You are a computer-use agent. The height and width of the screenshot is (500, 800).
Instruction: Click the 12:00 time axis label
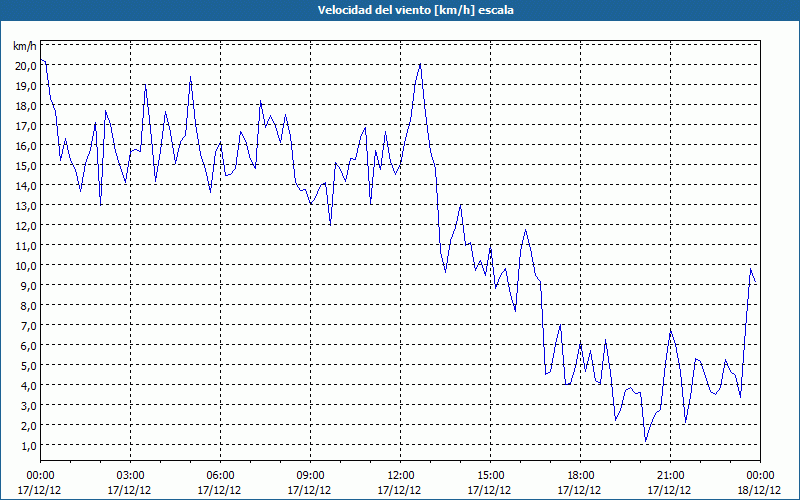coord(401,476)
